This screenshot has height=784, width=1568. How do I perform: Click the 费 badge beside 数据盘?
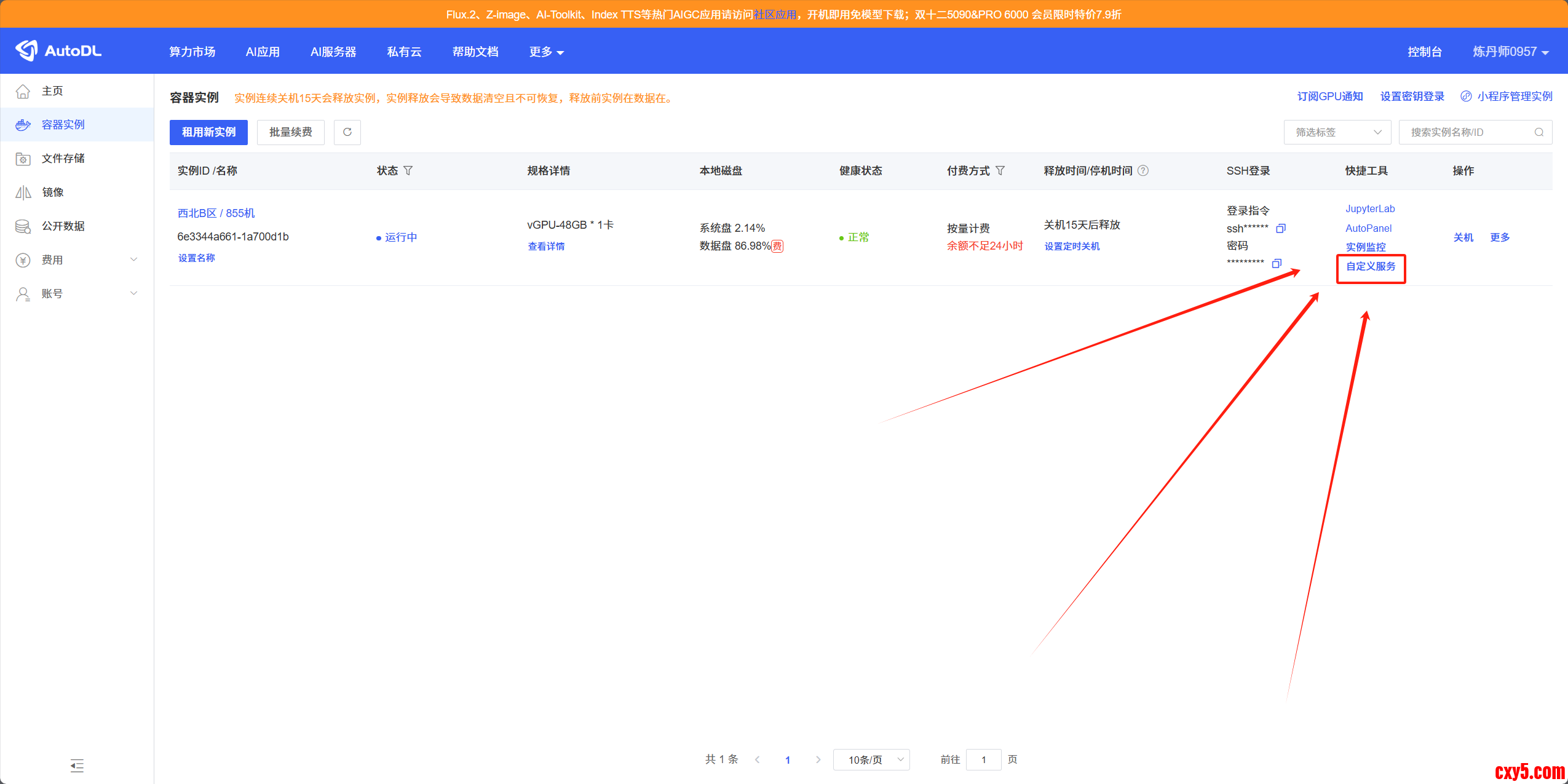pos(777,247)
